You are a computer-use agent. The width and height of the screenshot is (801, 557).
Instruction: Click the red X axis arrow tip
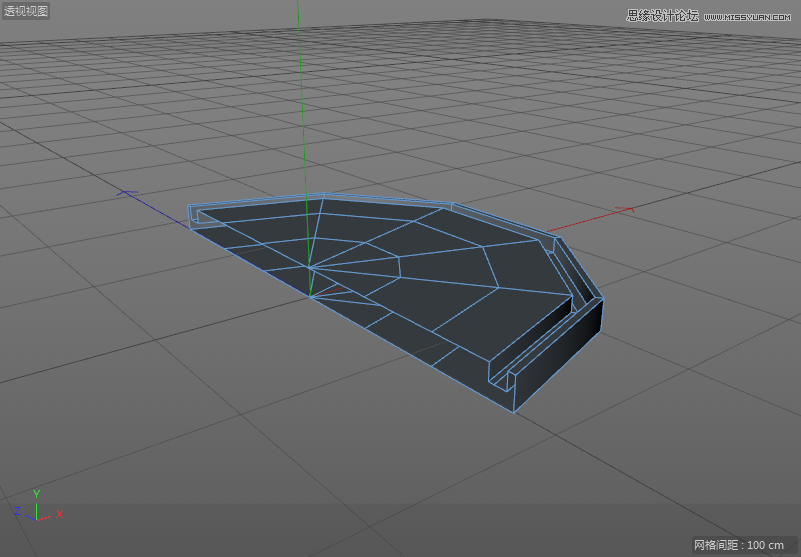(x=632, y=209)
